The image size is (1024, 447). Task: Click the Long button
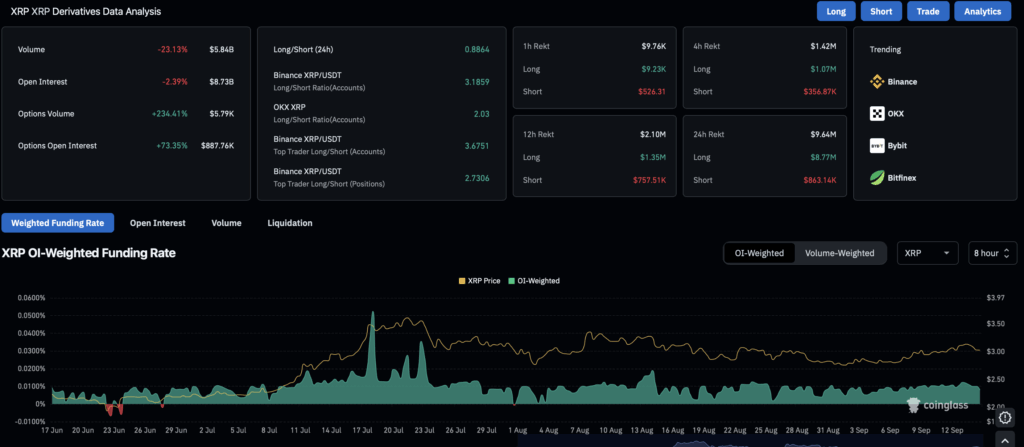point(836,11)
